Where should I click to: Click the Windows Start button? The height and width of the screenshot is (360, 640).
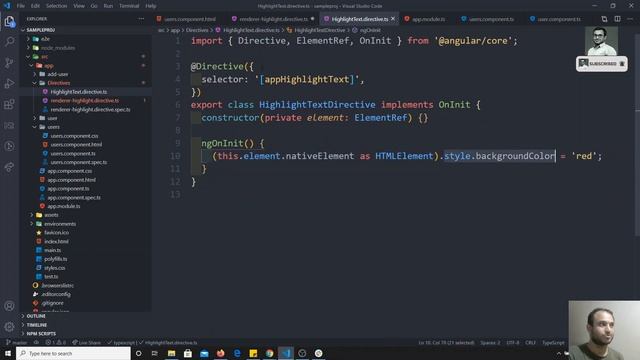point(8,353)
